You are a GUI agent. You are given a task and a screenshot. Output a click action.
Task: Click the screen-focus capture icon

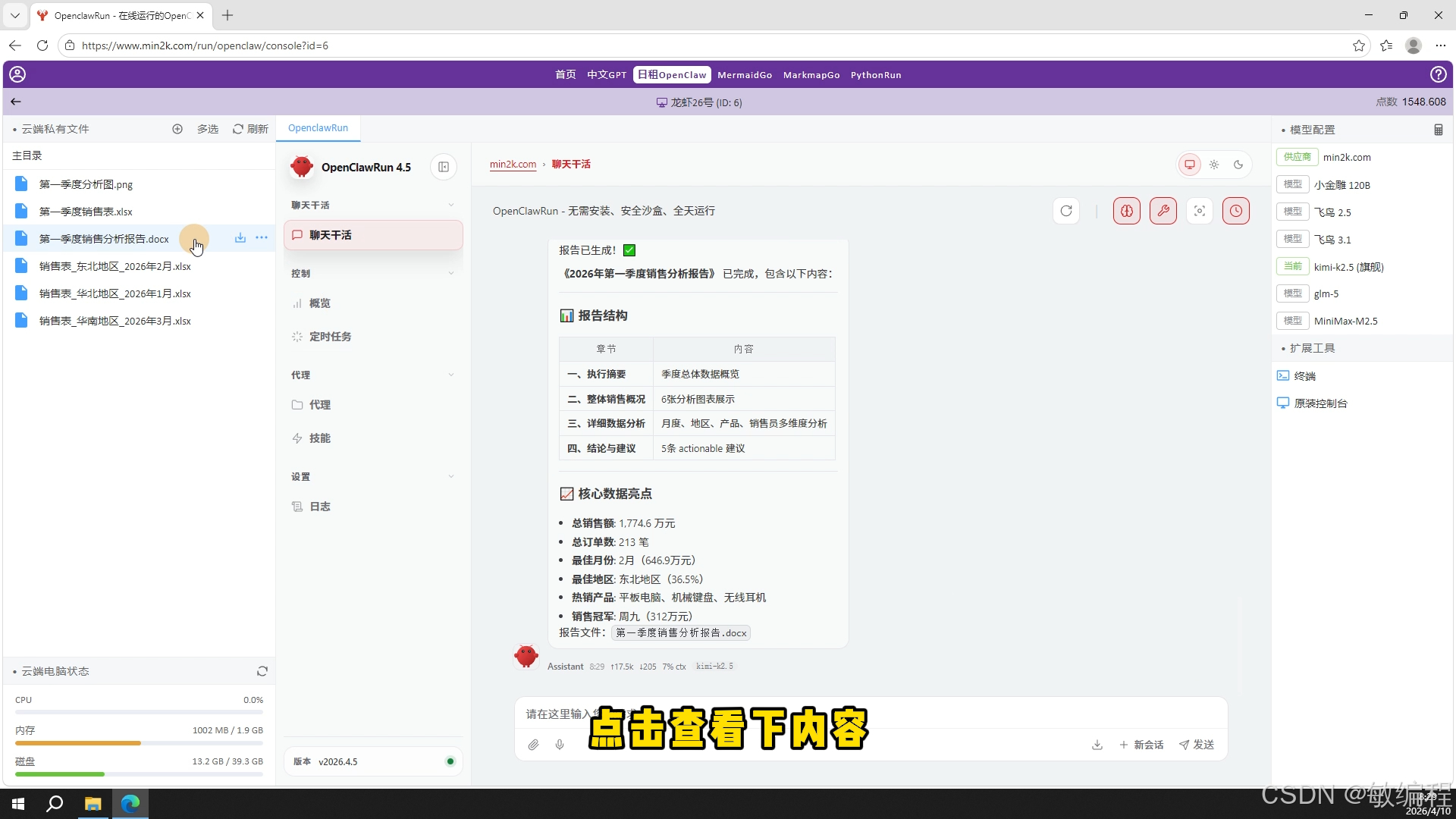pyautogui.click(x=1199, y=211)
